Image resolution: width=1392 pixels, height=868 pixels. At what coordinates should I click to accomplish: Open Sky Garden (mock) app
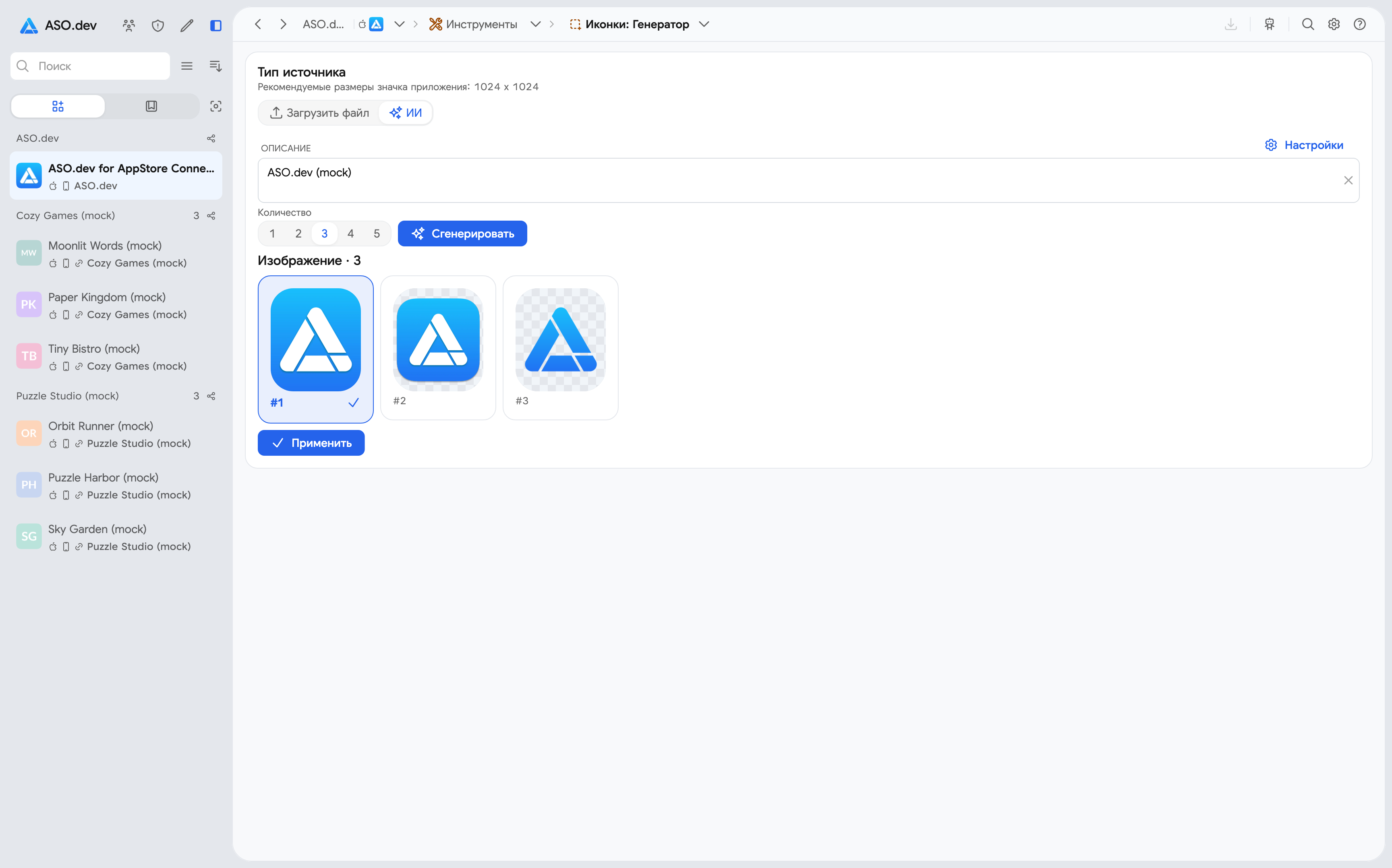click(116, 537)
